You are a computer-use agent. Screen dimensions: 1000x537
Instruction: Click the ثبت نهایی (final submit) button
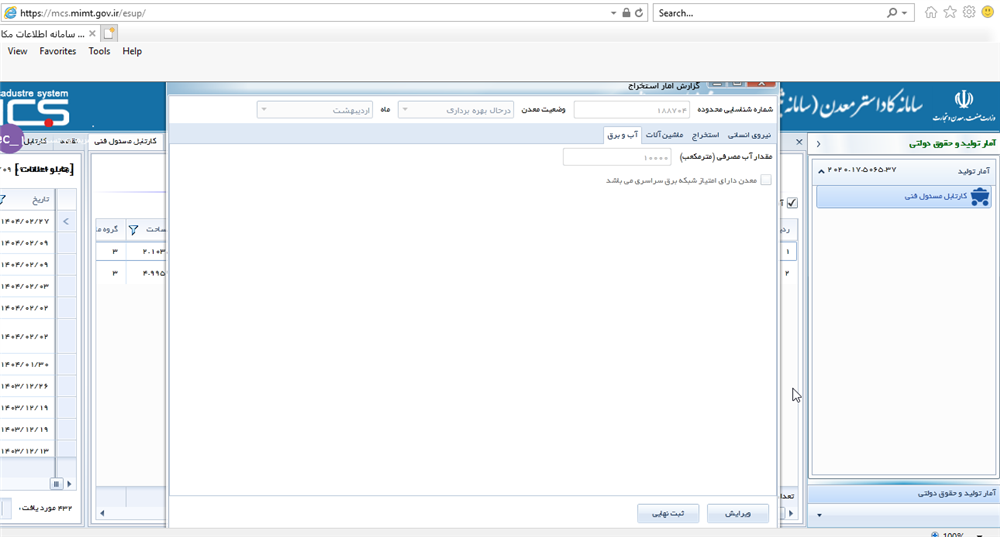click(668, 513)
